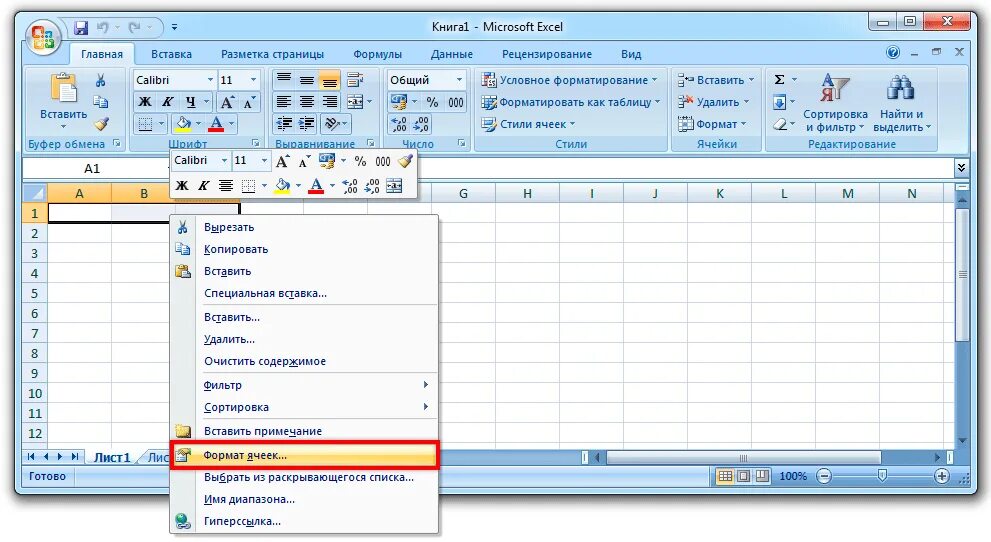Open Формулы ribbon tab

pyautogui.click(x=377, y=54)
